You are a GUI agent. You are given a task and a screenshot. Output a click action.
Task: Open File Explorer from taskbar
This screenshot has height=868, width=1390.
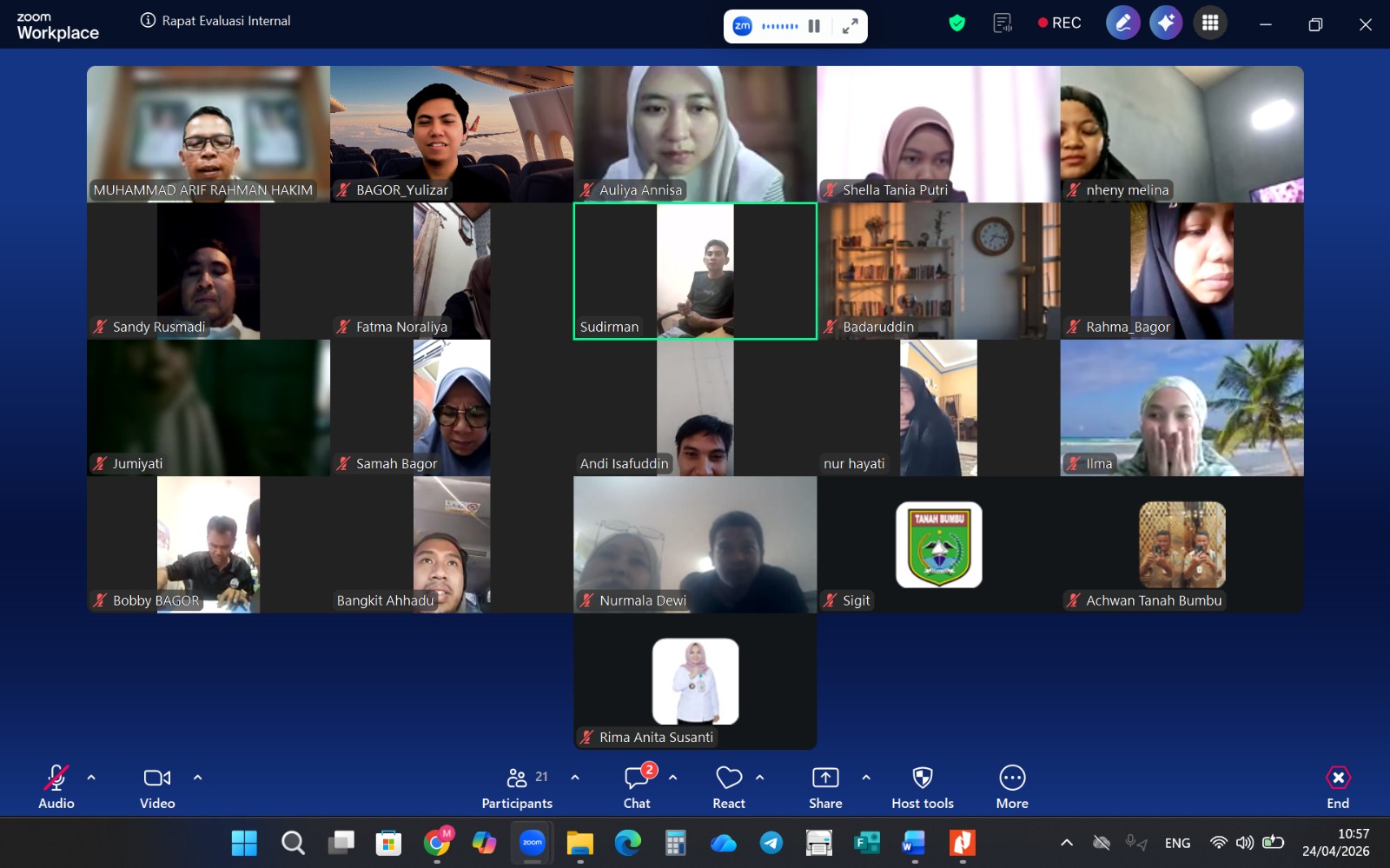click(580, 843)
